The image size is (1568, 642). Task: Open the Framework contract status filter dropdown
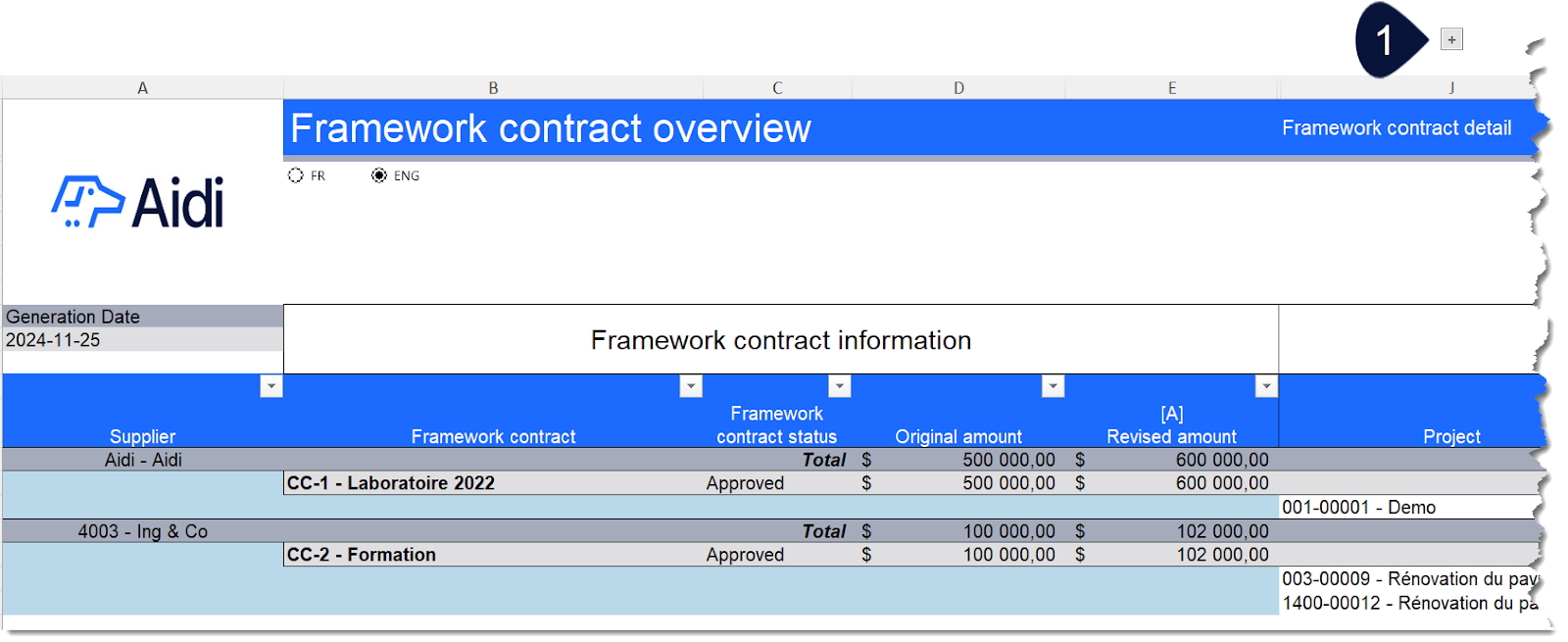(839, 386)
